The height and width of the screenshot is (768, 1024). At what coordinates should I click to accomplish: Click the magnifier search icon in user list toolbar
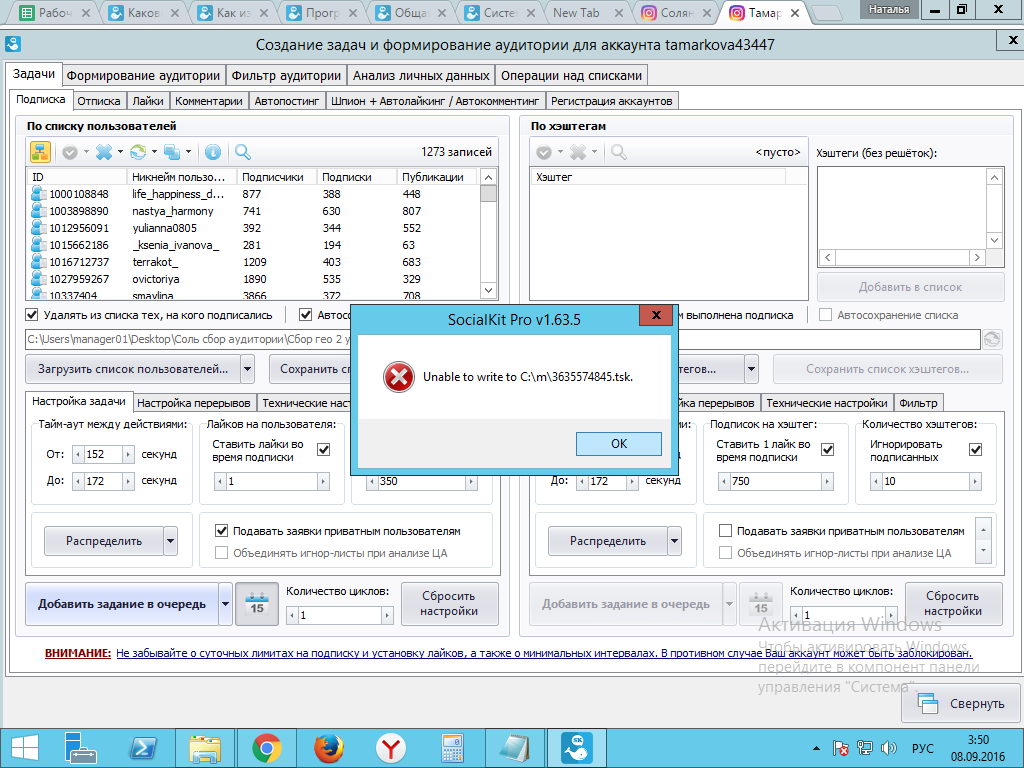click(x=242, y=152)
